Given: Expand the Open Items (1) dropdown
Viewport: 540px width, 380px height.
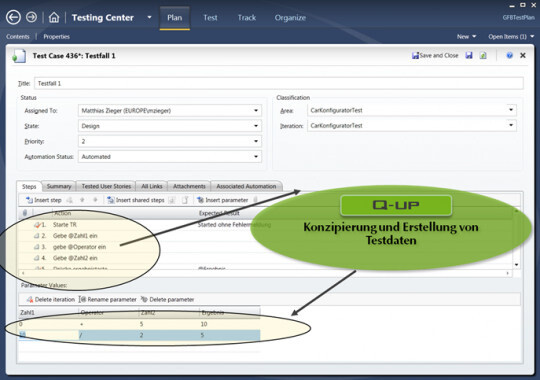Looking at the screenshot, I should (x=532, y=36).
